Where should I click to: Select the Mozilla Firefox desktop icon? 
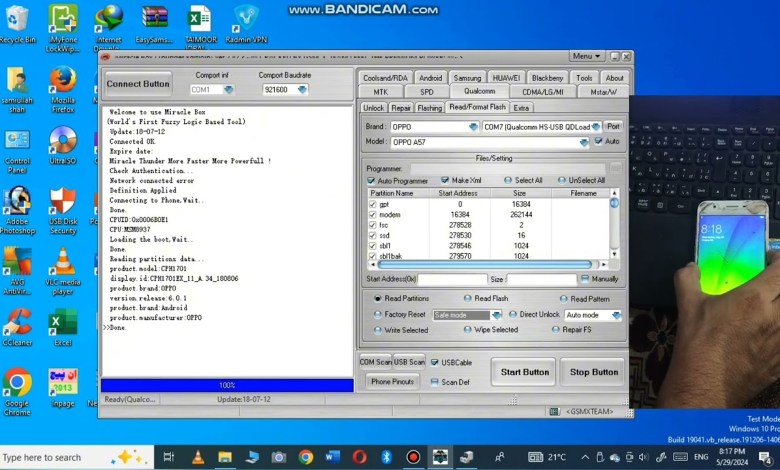click(x=63, y=90)
